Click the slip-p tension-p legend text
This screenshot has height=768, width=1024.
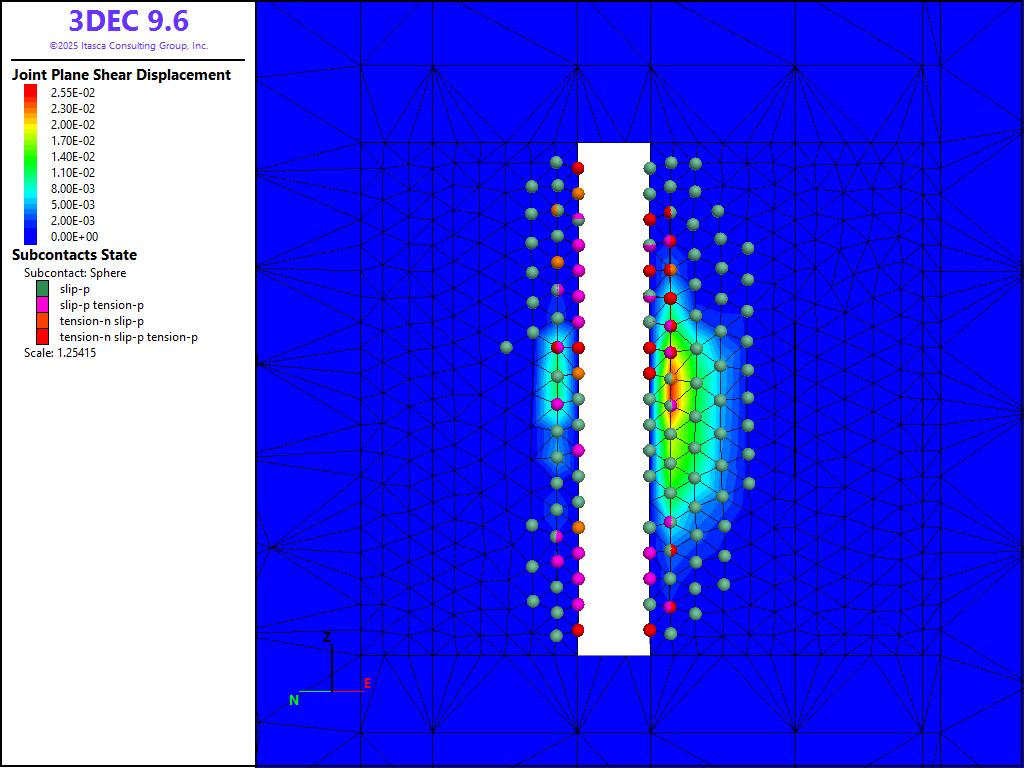(101, 305)
